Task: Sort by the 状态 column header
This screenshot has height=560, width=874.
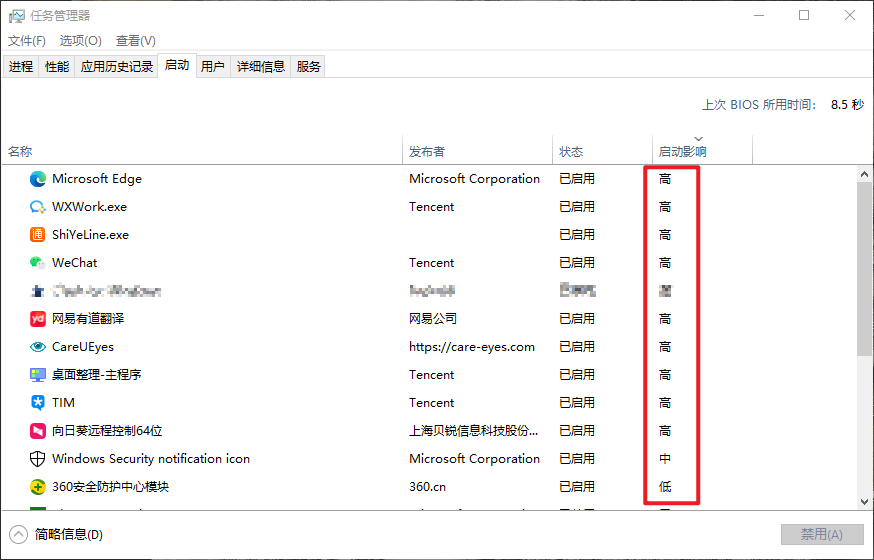Action: tap(602, 151)
